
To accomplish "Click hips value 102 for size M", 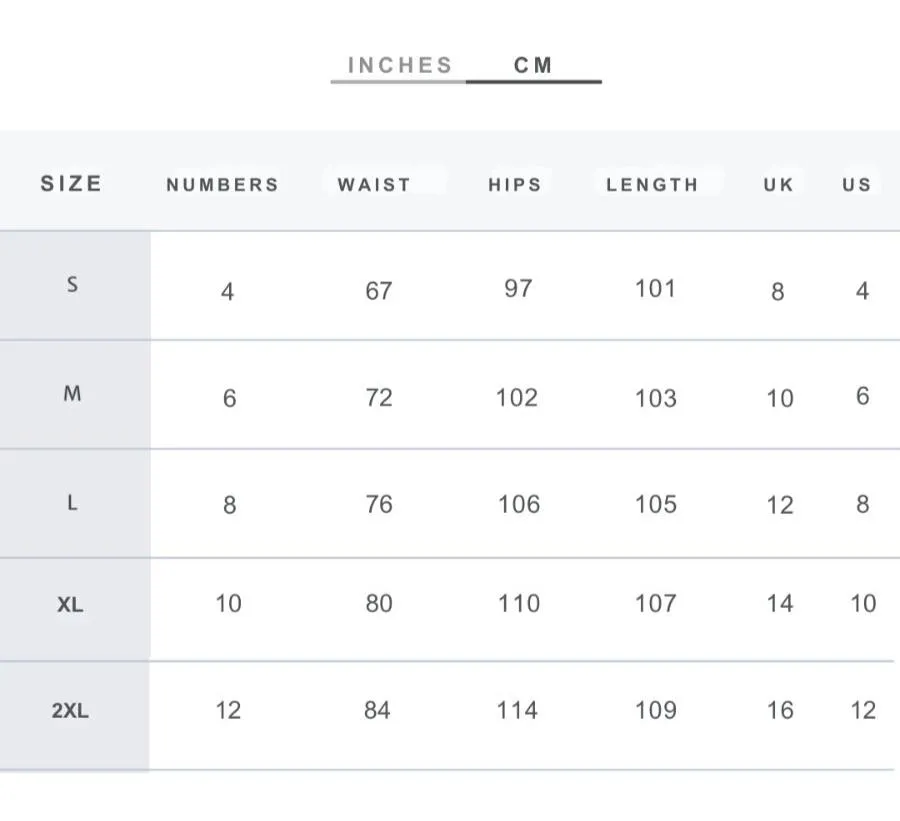I will [517, 397].
